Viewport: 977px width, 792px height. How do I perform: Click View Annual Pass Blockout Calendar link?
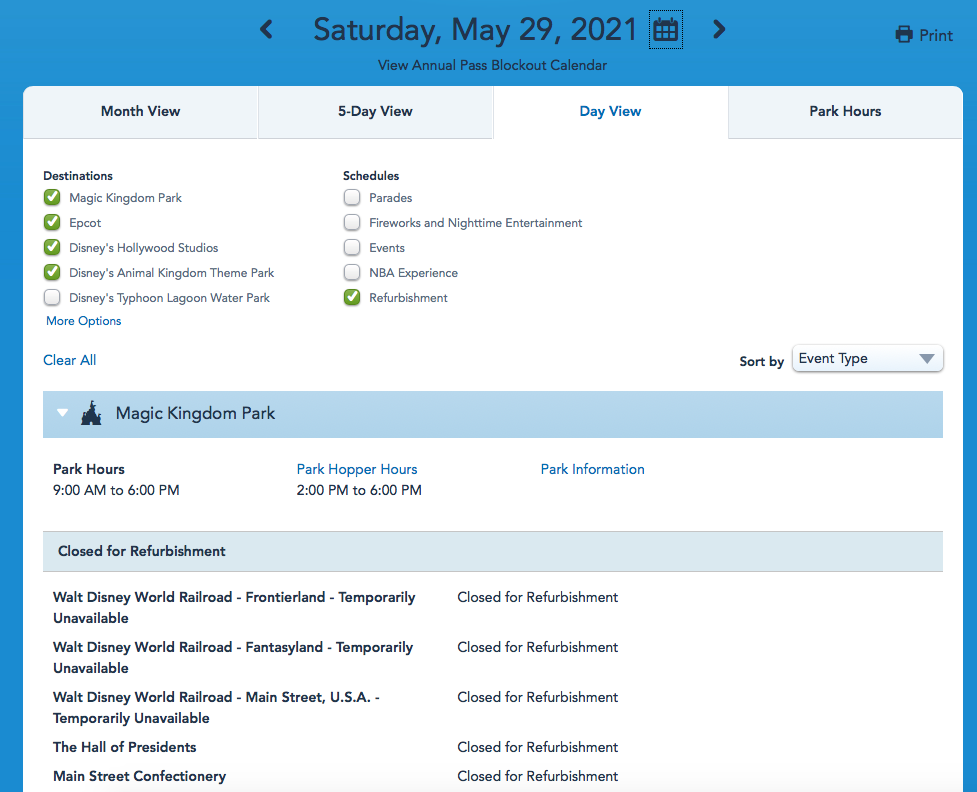[492, 65]
